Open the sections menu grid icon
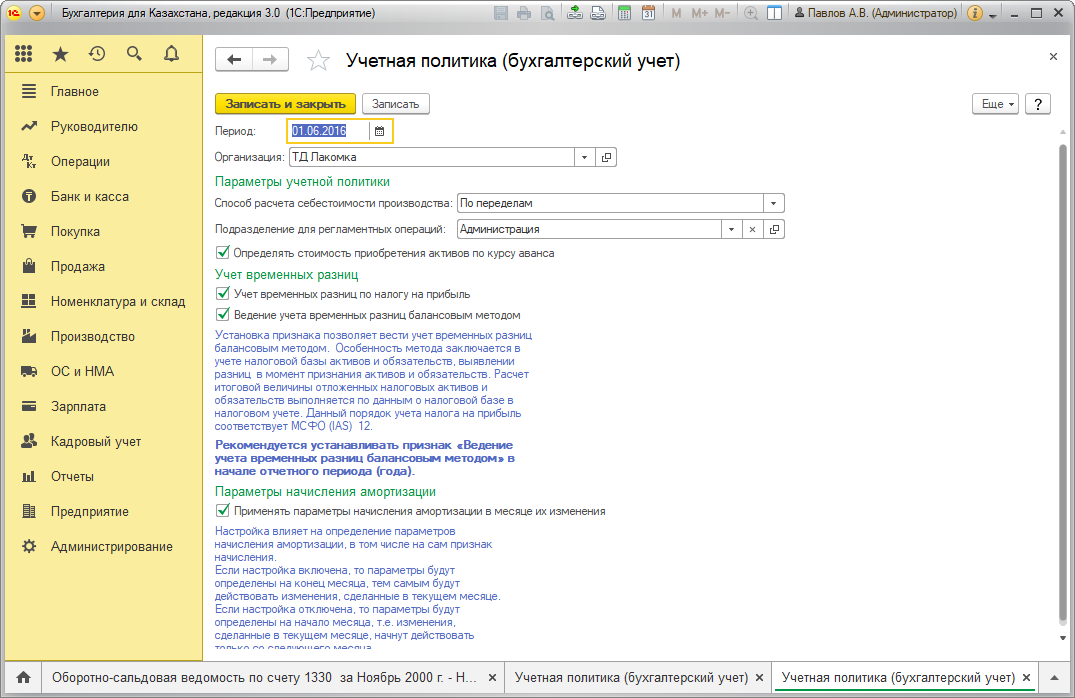The image size is (1075, 698). 23,53
